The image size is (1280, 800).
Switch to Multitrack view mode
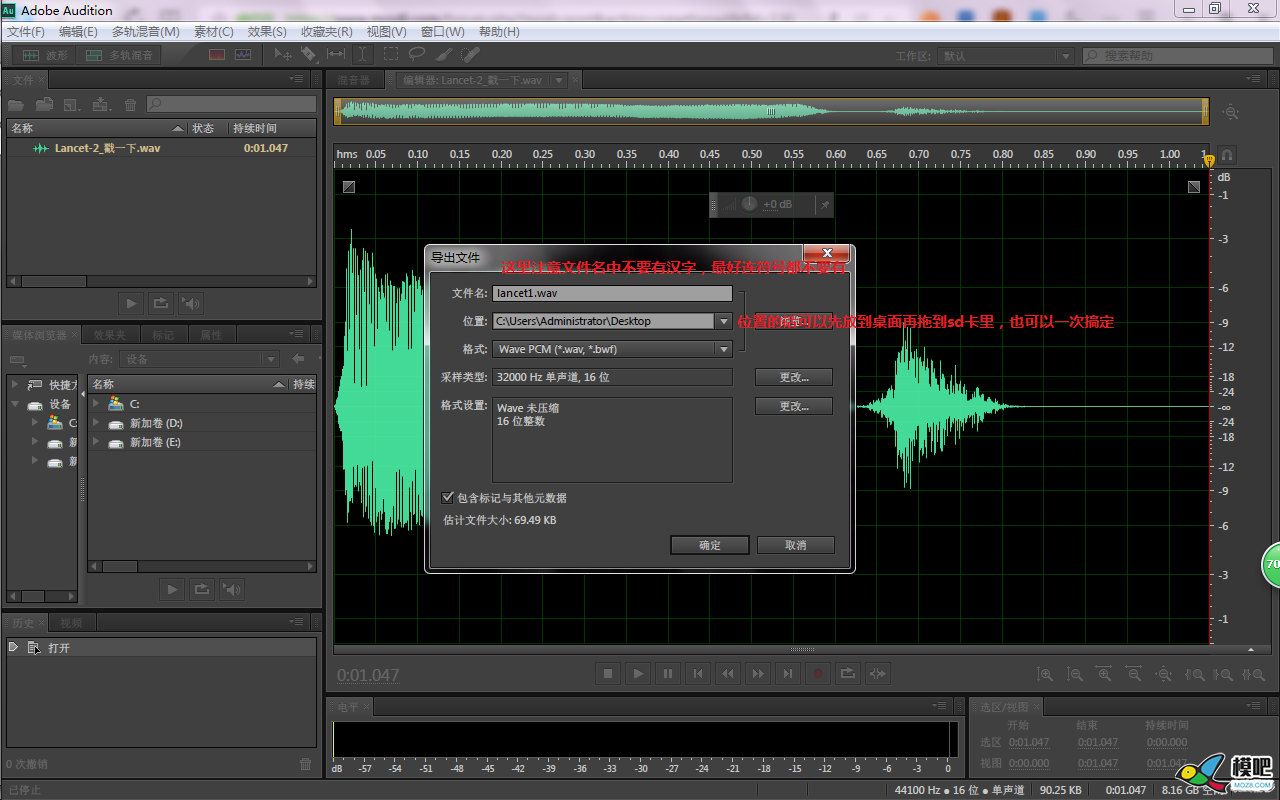(x=120, y=55)
